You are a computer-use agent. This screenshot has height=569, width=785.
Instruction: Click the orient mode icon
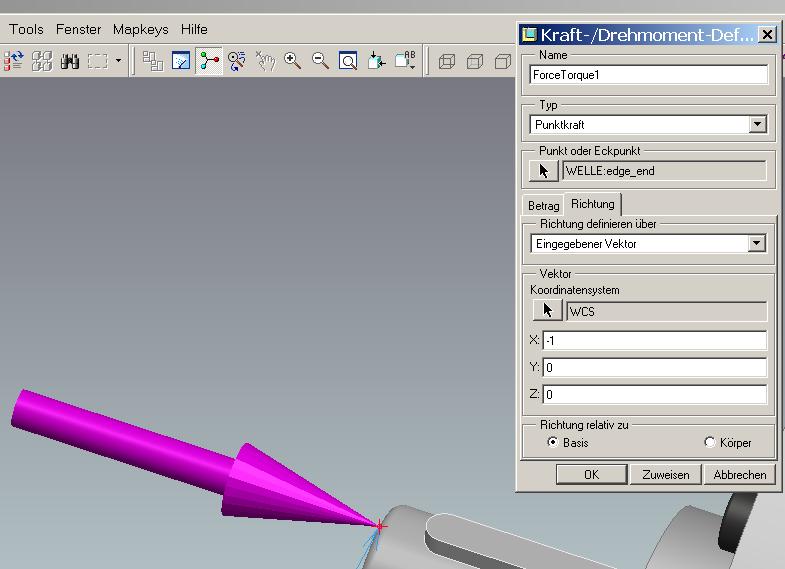(x=236, y=61)
